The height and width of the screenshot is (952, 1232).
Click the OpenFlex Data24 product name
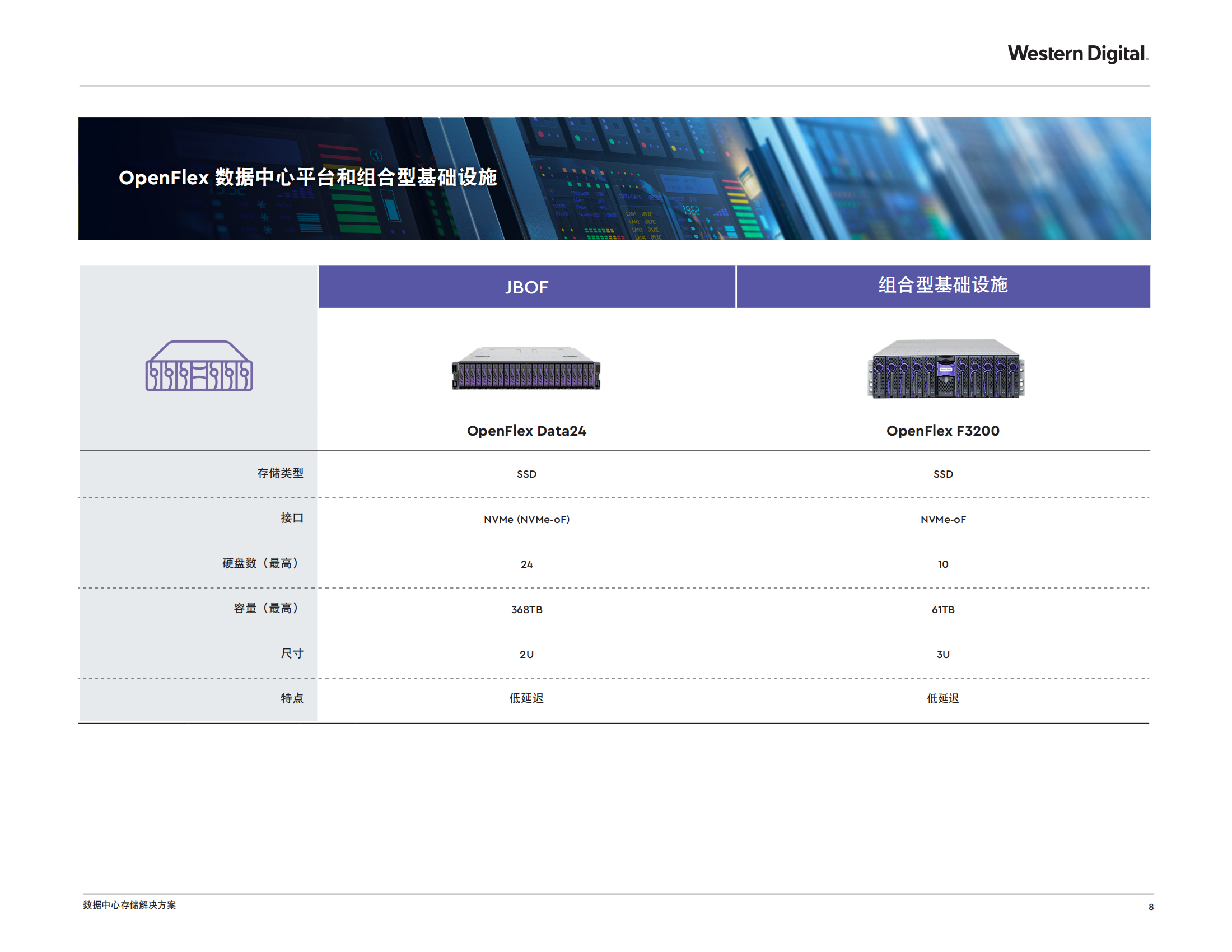click(526, 431)
